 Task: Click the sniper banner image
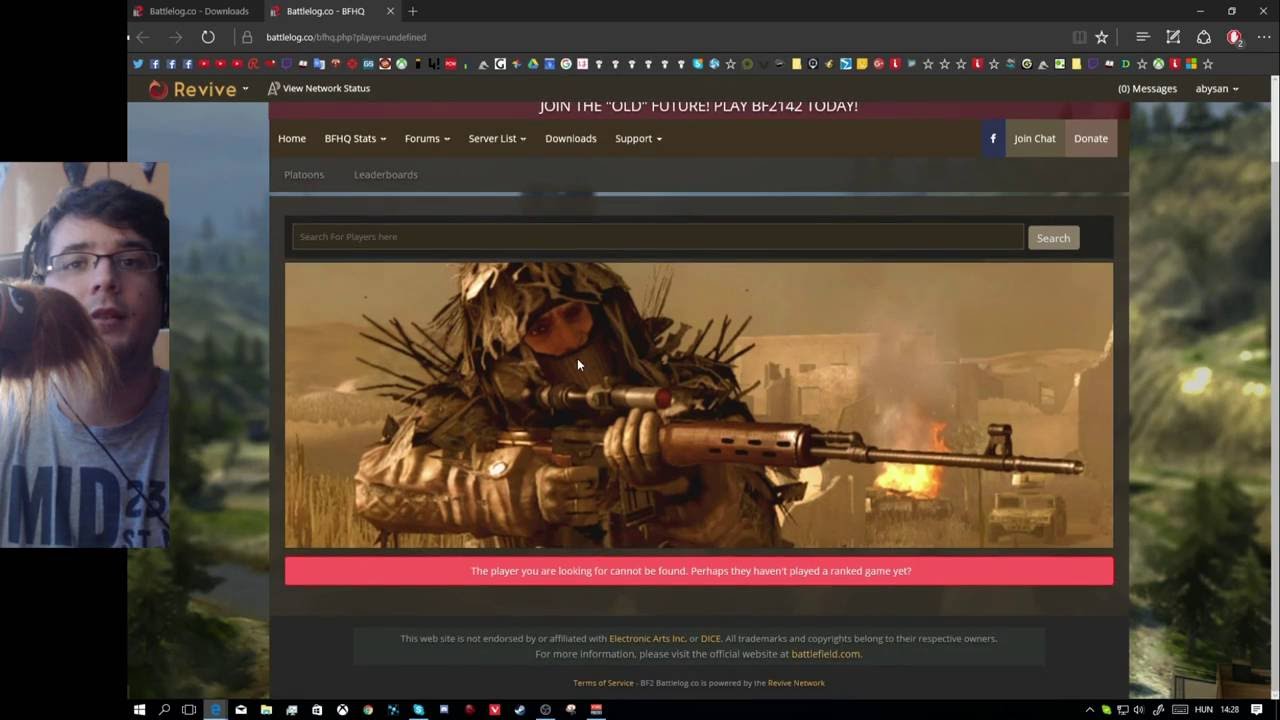point(699,405)
